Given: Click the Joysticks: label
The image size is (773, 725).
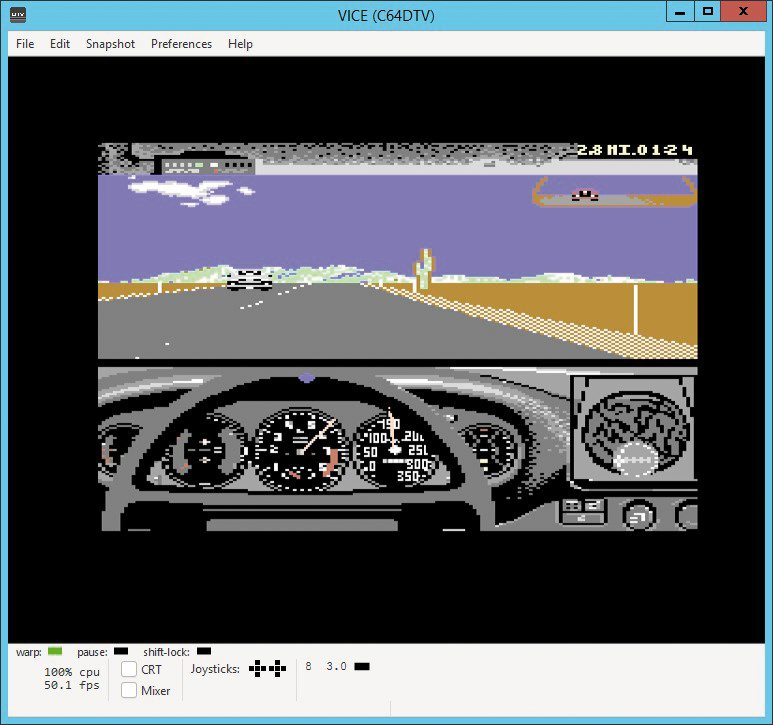Looking at the screenshot, I should [x=215, y=669].
